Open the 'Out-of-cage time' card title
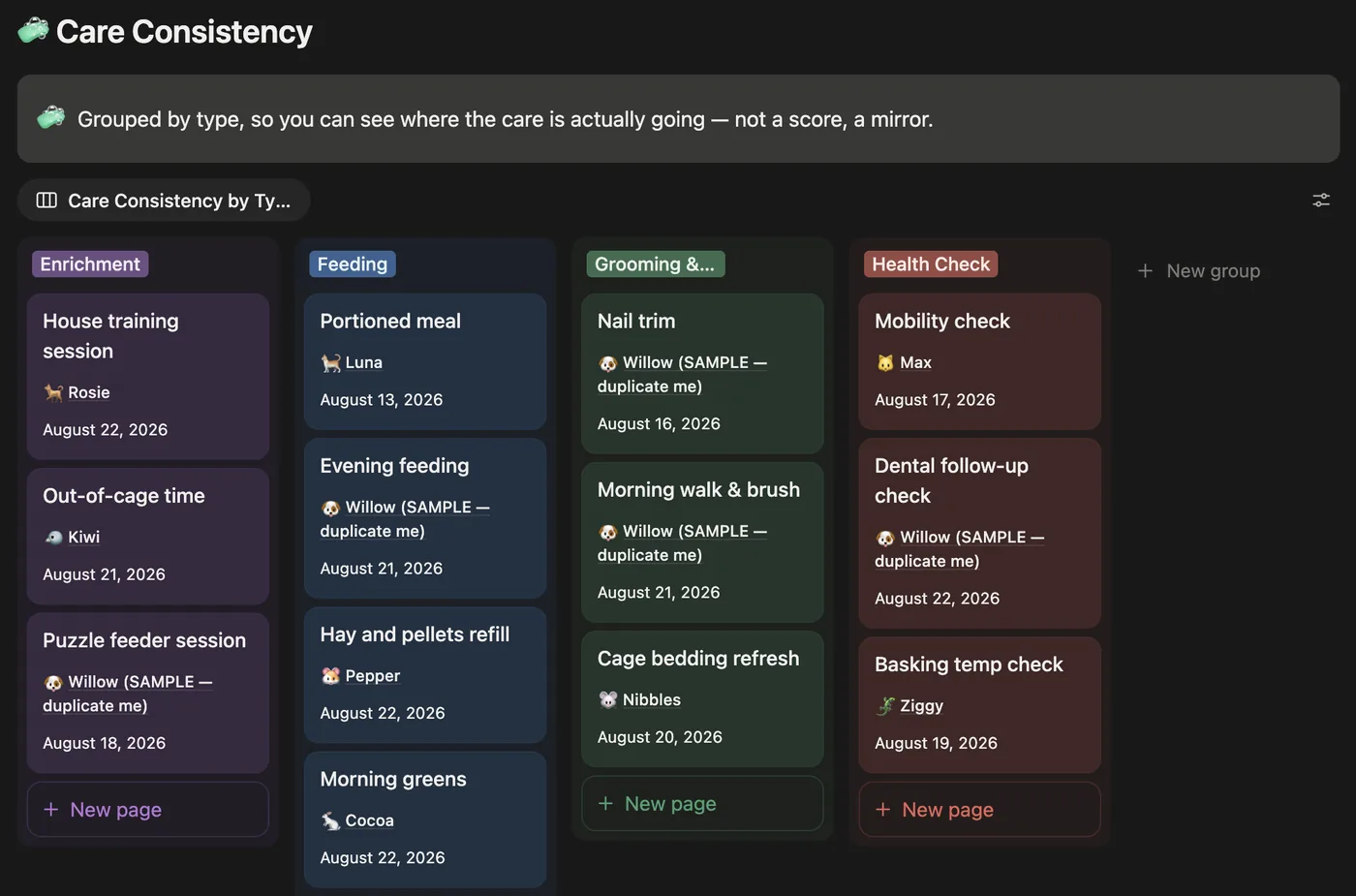 point(124,496)
